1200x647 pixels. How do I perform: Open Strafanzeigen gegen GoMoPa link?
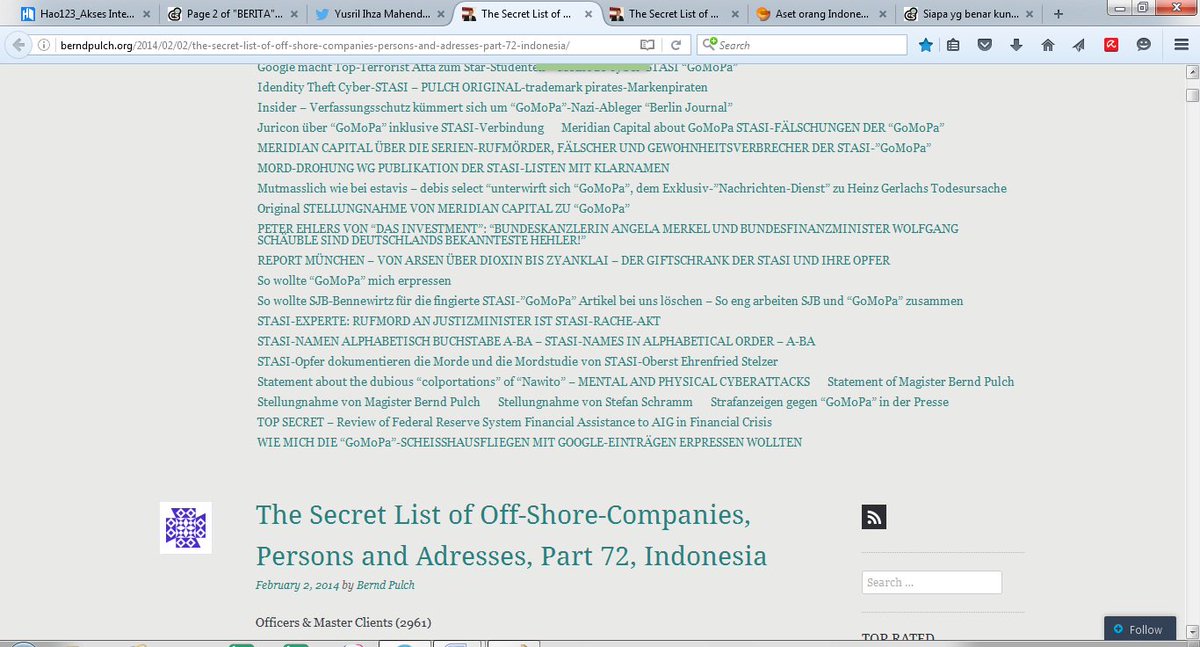829,401
